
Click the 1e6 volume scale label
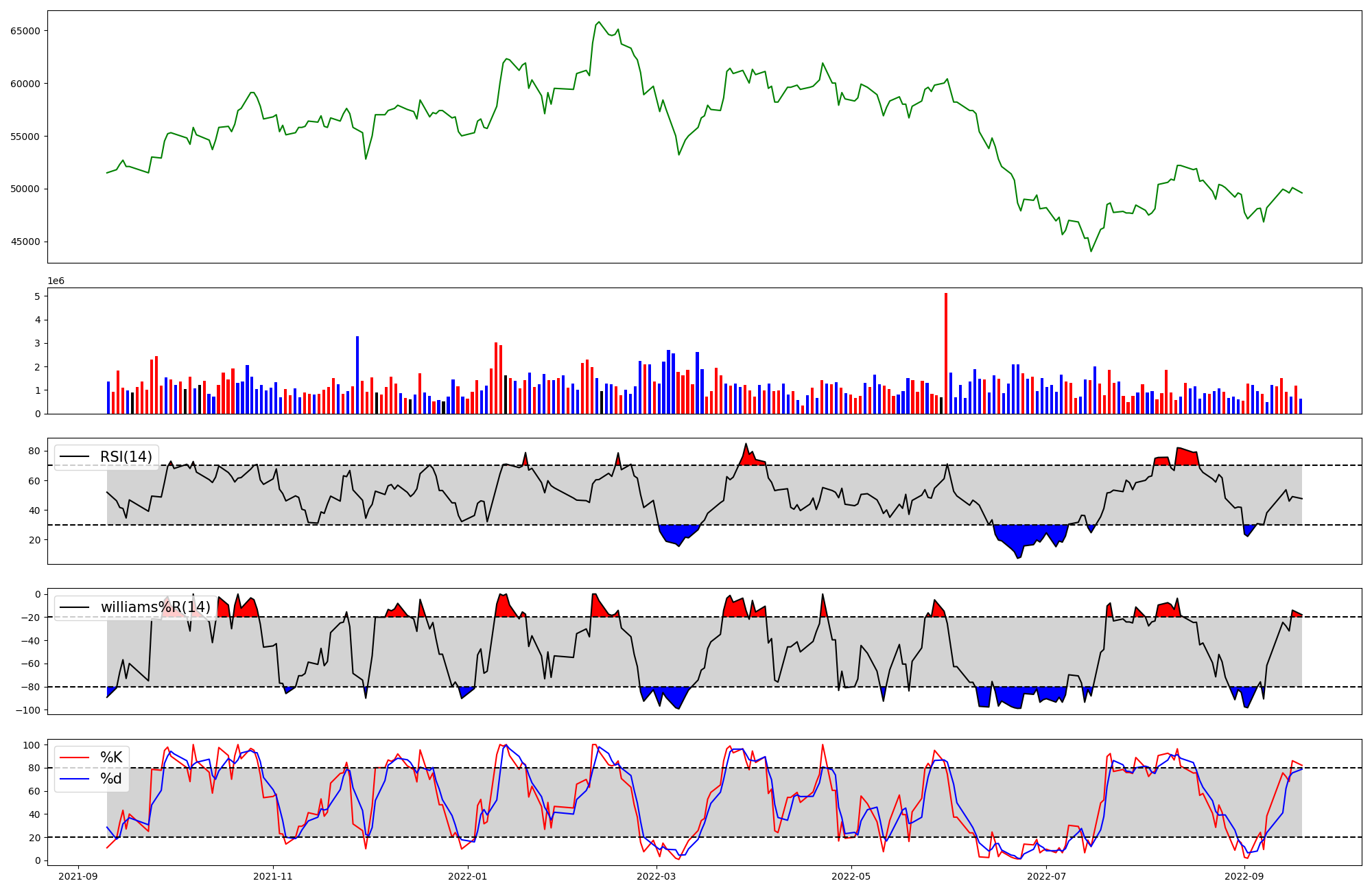tap(56, 281)
